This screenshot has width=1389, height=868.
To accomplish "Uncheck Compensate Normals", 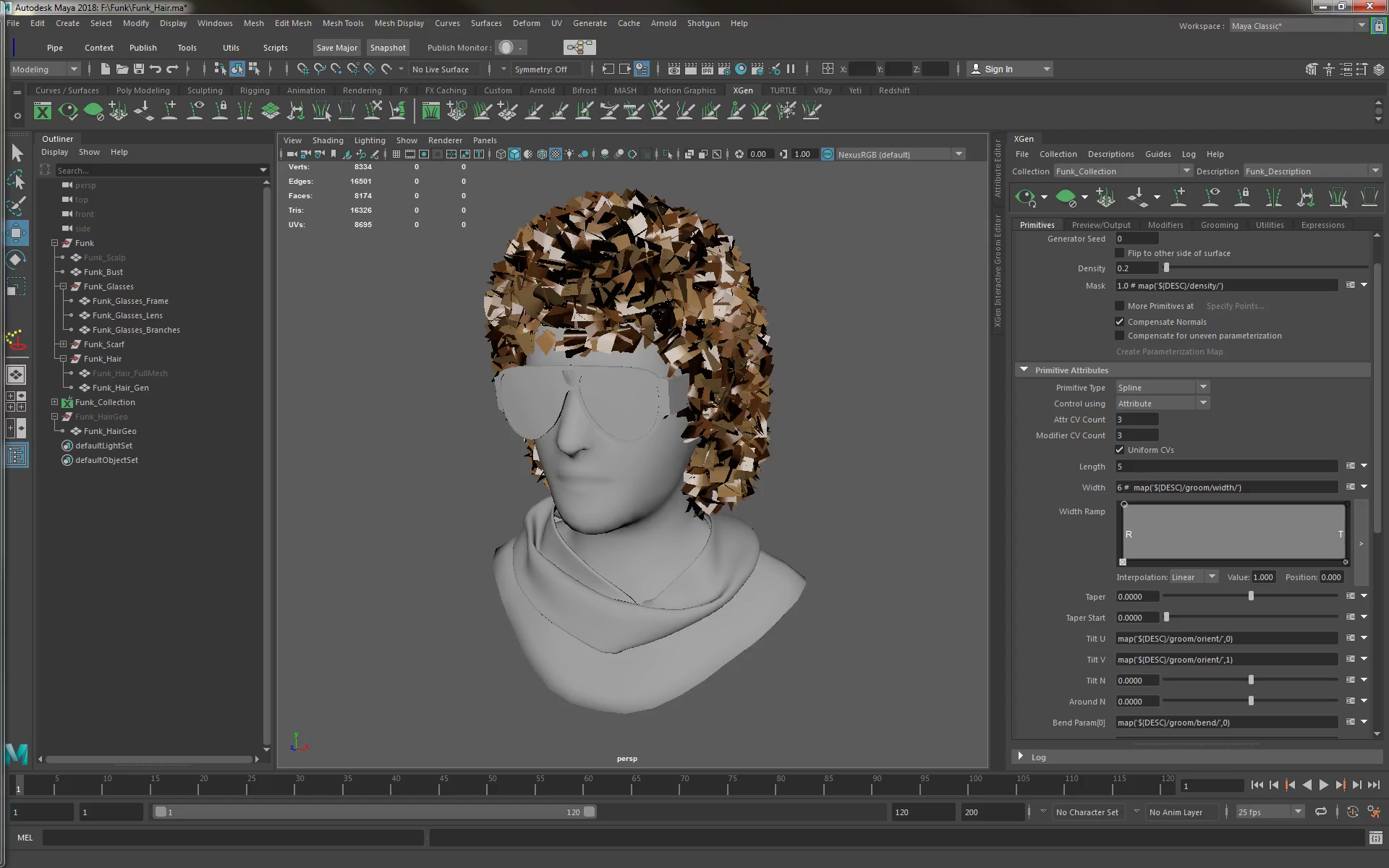I will point(1120,322).
